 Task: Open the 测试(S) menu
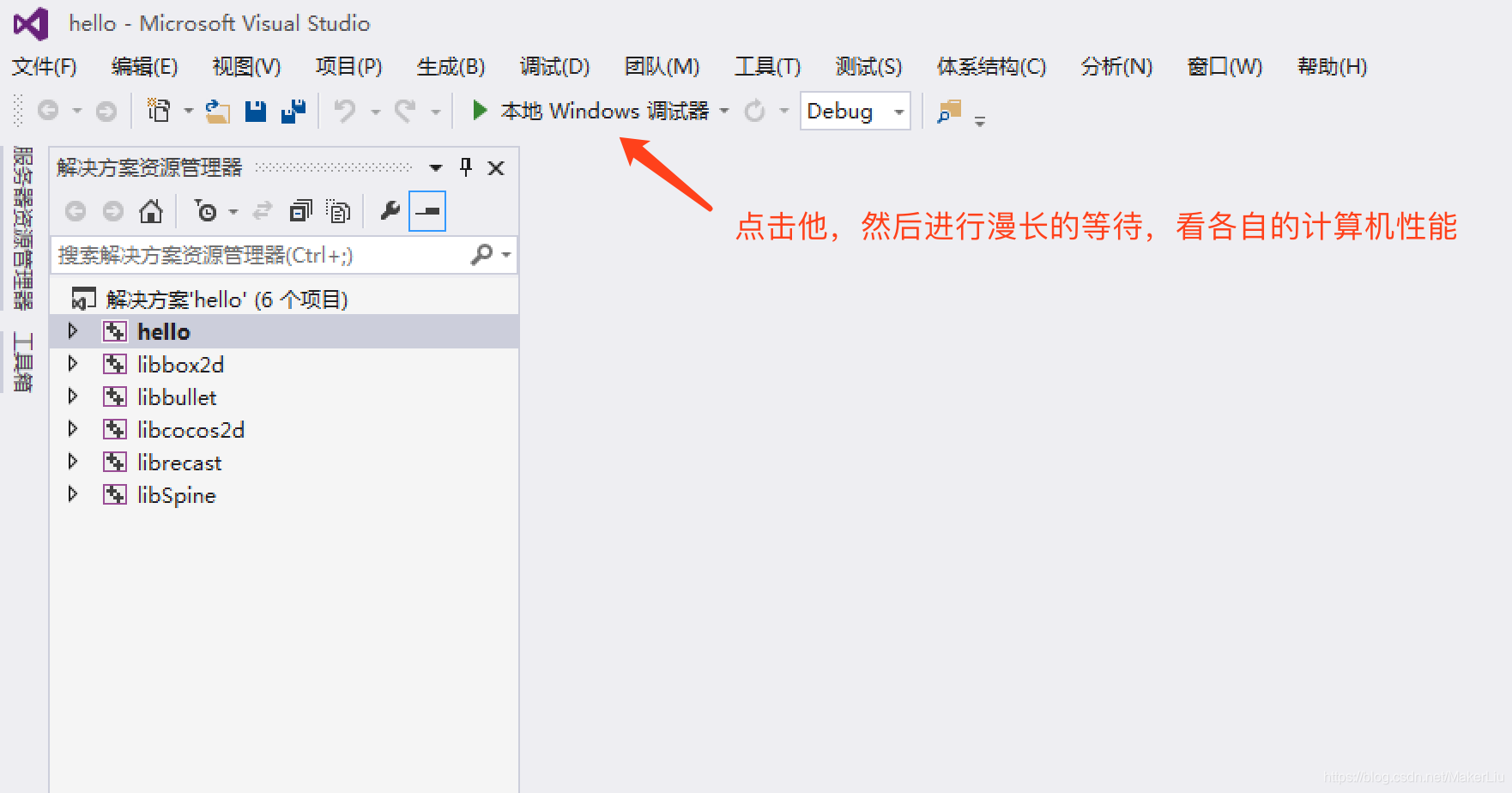868,67
